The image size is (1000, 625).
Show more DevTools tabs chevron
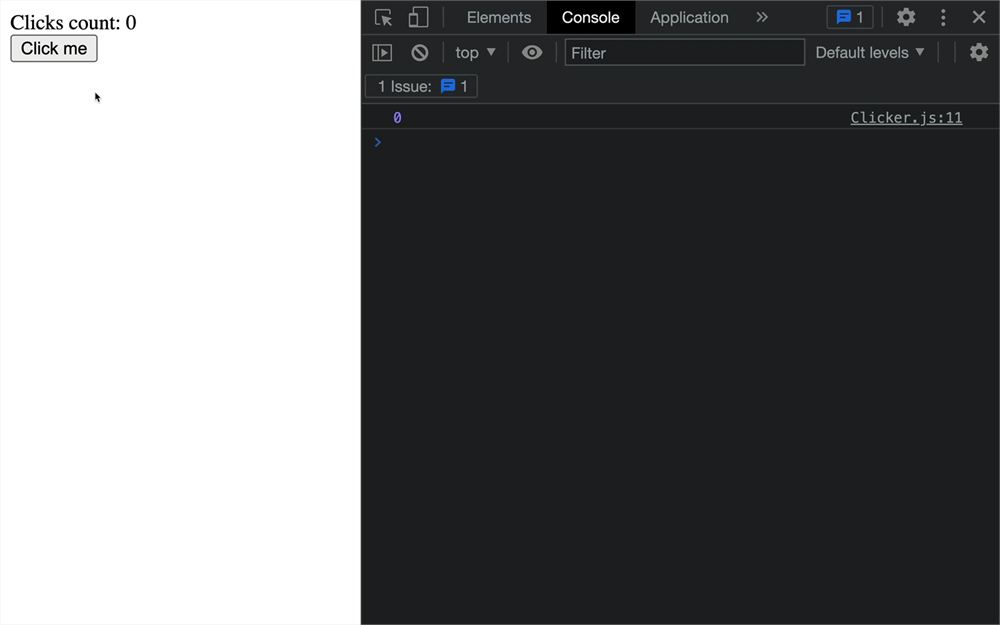tap(761, 17)
